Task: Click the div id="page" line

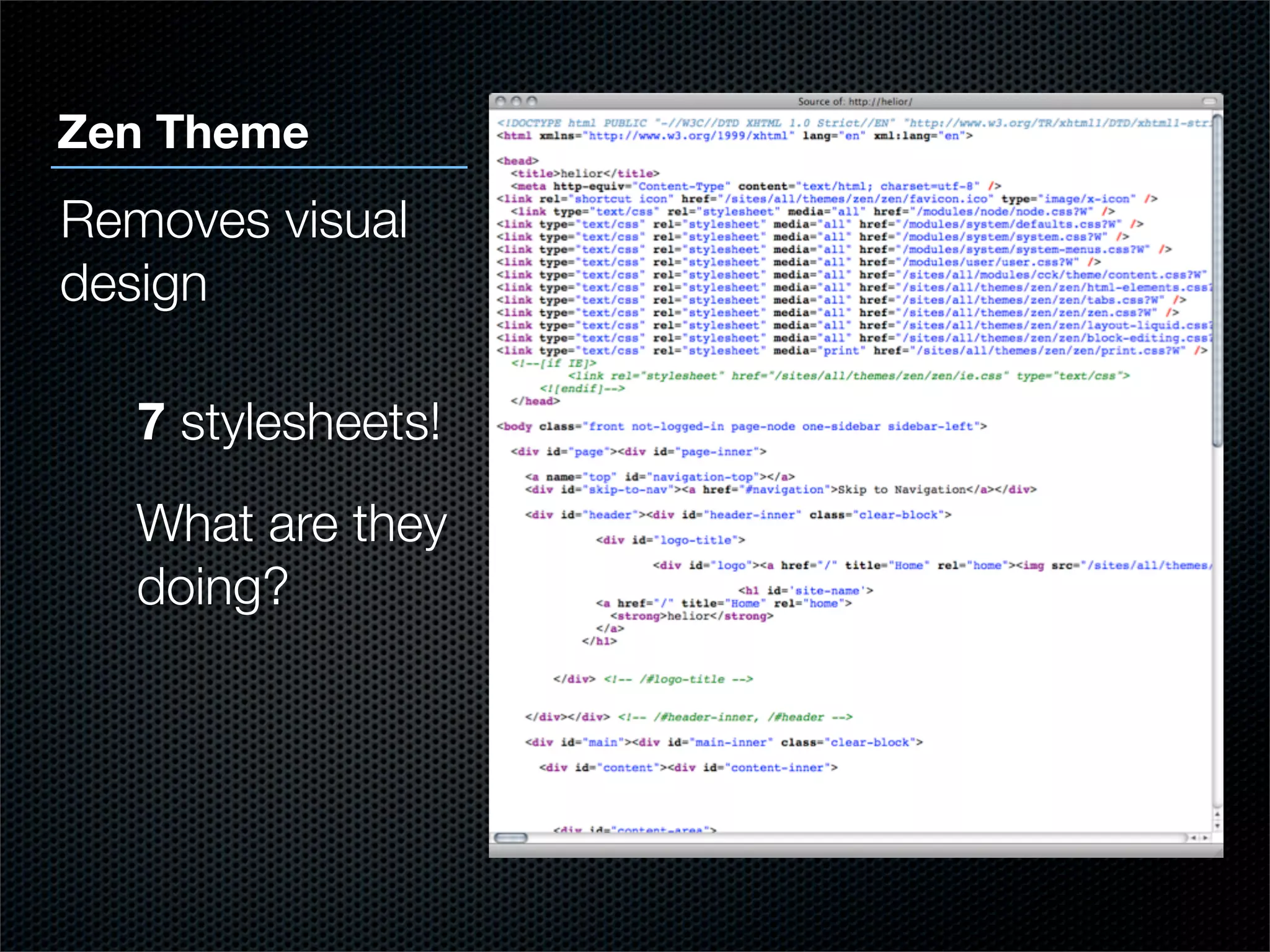Action: [639, 452]
